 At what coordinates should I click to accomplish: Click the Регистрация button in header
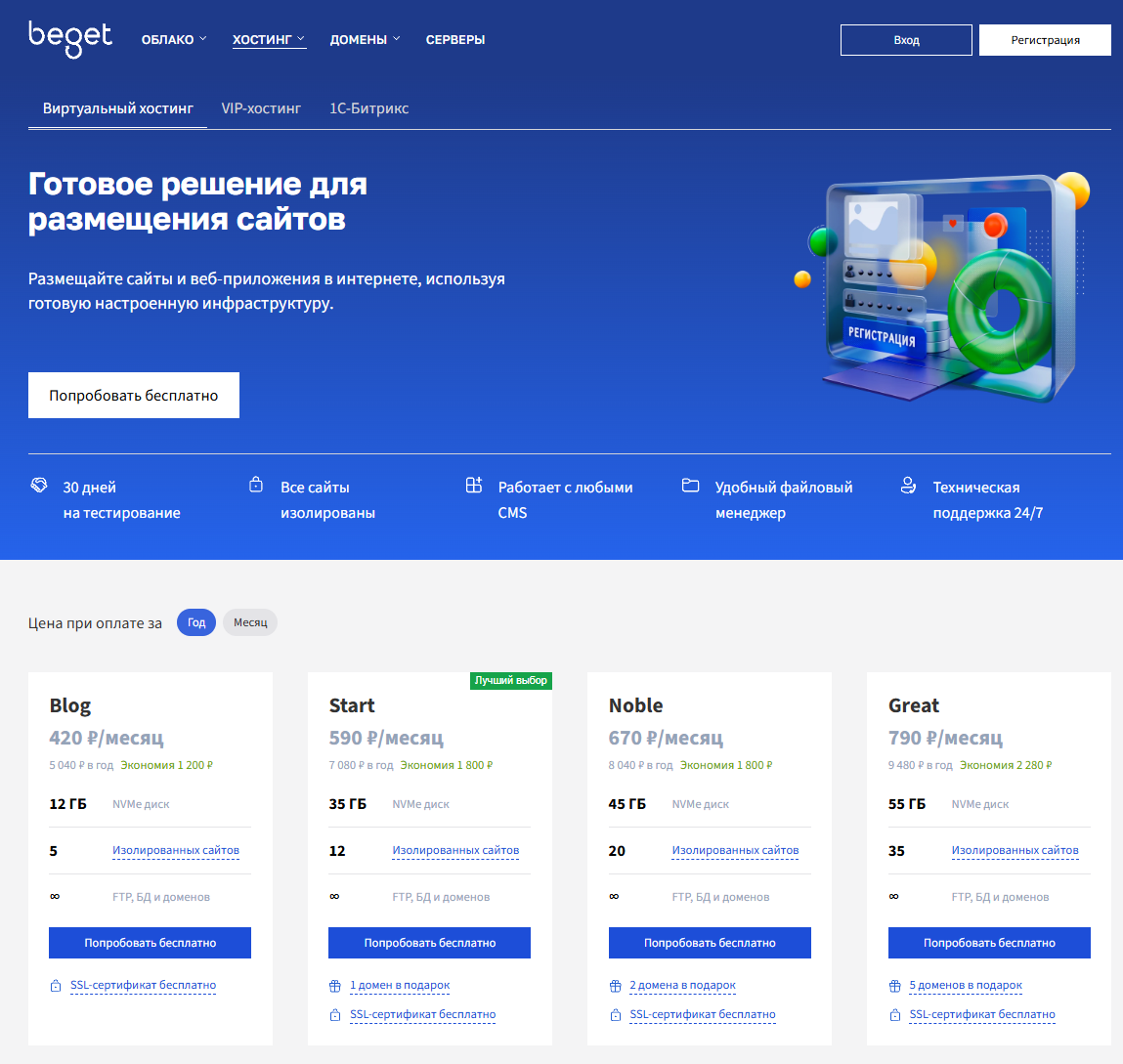(1045, 40)
